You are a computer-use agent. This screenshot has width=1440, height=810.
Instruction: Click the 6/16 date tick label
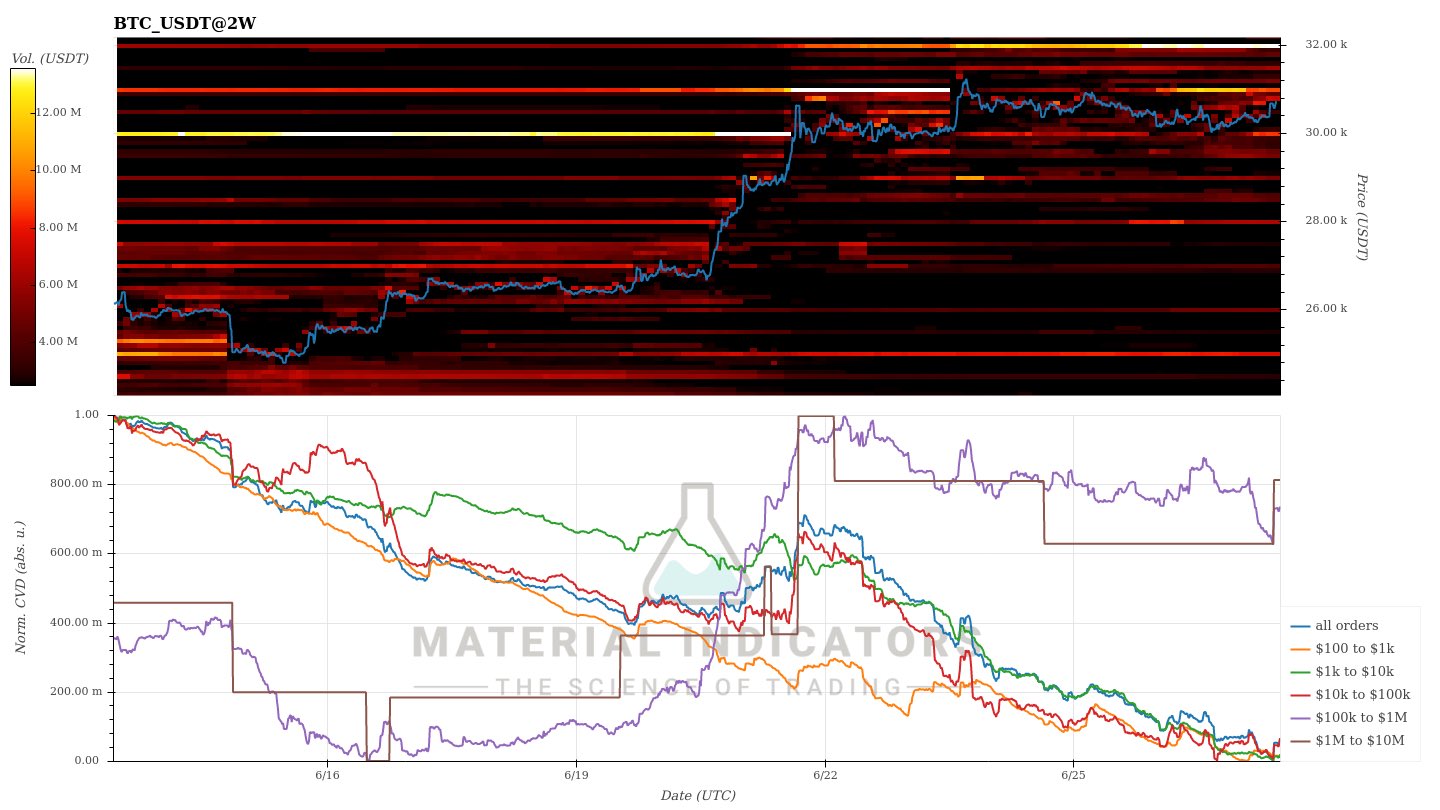pyautogui.click(x=327, y=775)
